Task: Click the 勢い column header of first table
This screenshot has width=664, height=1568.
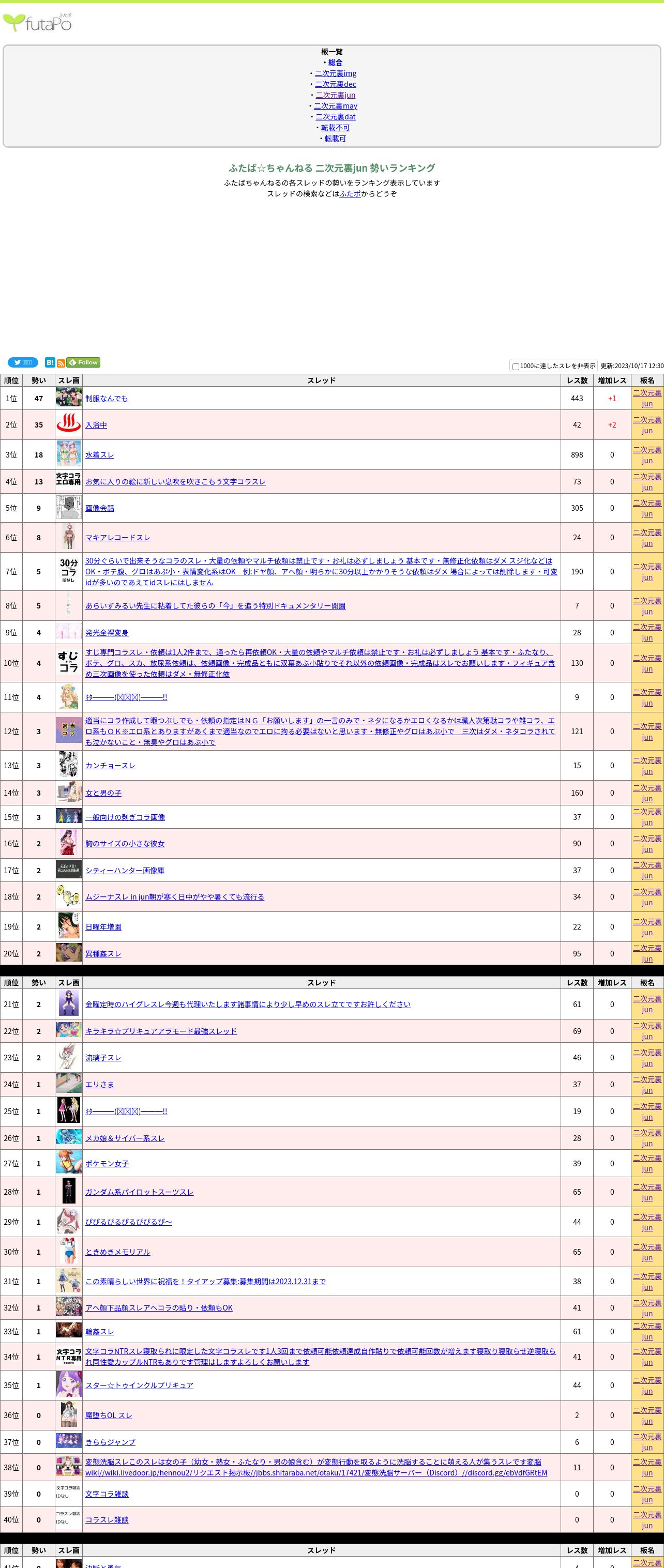Action: coord(38,380)
